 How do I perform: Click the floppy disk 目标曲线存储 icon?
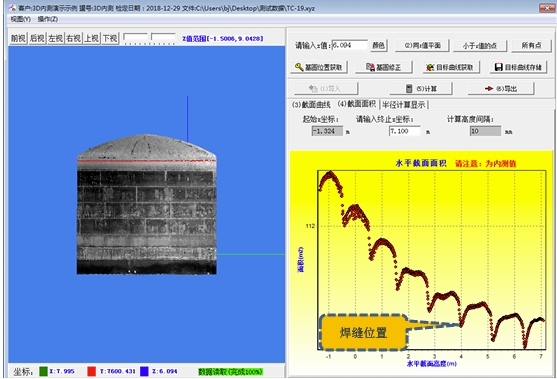(498, 67)
